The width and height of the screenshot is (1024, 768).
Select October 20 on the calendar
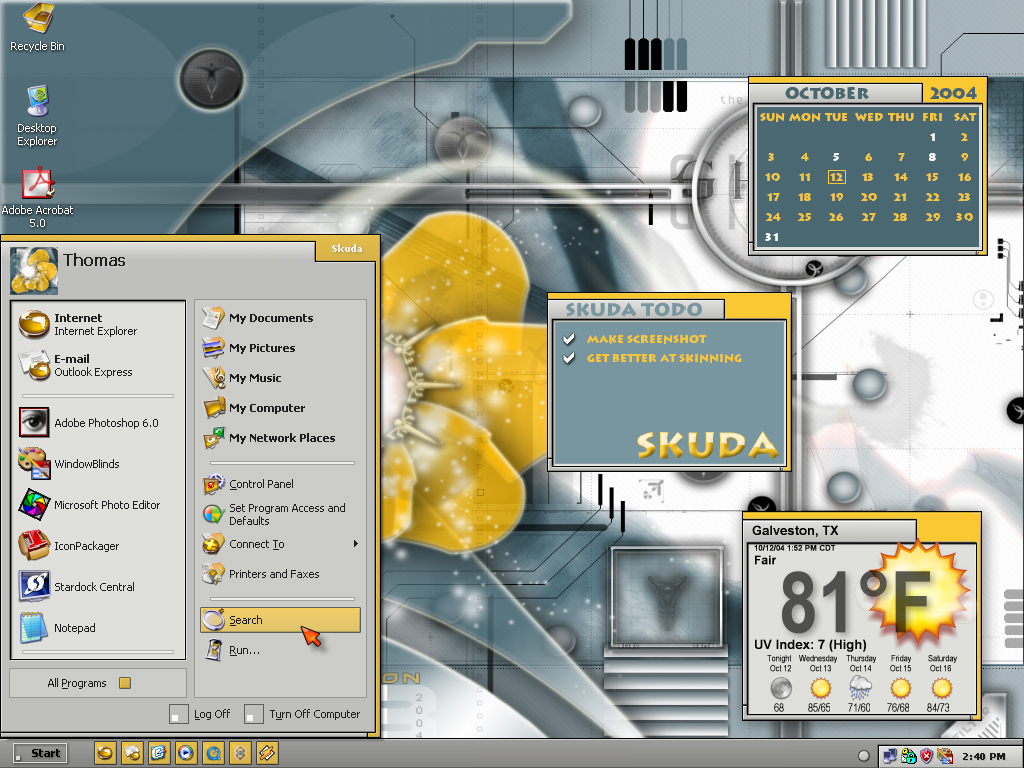click(868, 197)
